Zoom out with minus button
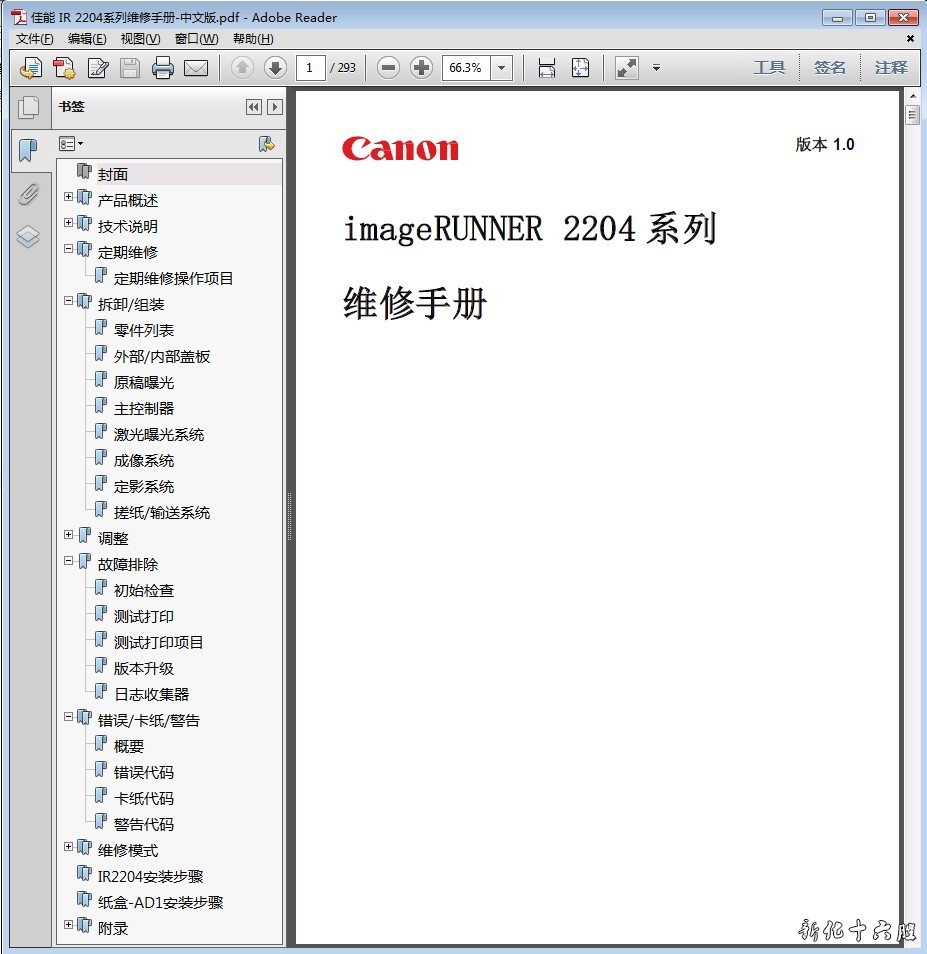The width and height of the screenshot is (927, 954). tap(389, 68)
